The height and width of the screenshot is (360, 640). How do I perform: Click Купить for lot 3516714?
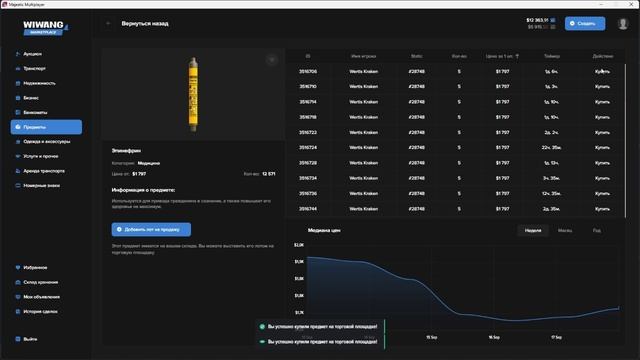pyautogui.click(x=602, y=102)
